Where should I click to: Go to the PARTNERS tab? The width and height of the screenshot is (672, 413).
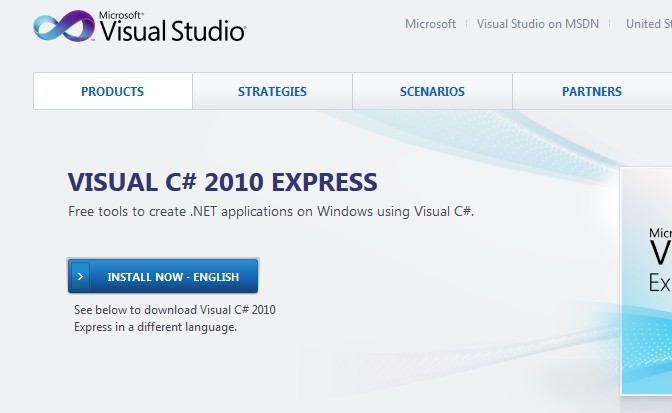click(592, 91)
